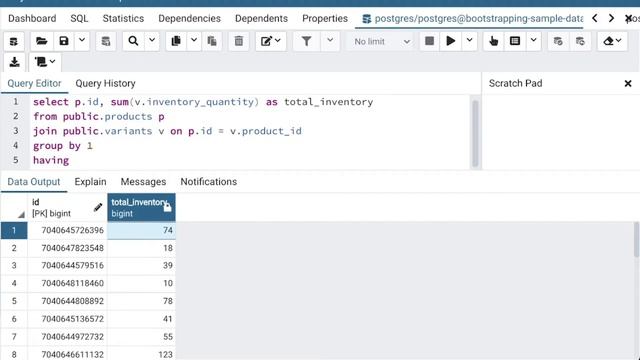The height and width of the screenshot is (360, 640).
Task: Click the explain pointer hand icon
Action: (493, 41)
